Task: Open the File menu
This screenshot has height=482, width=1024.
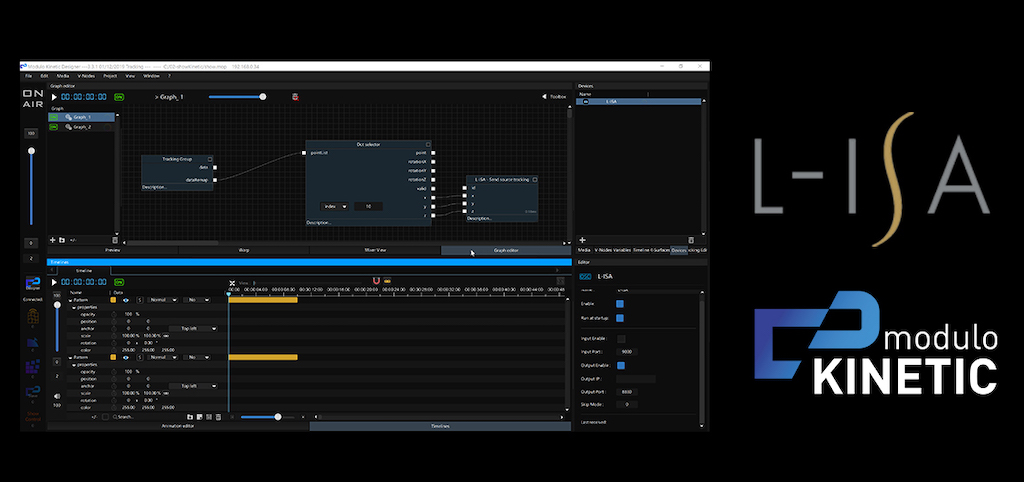Action: tap(29, 76)
